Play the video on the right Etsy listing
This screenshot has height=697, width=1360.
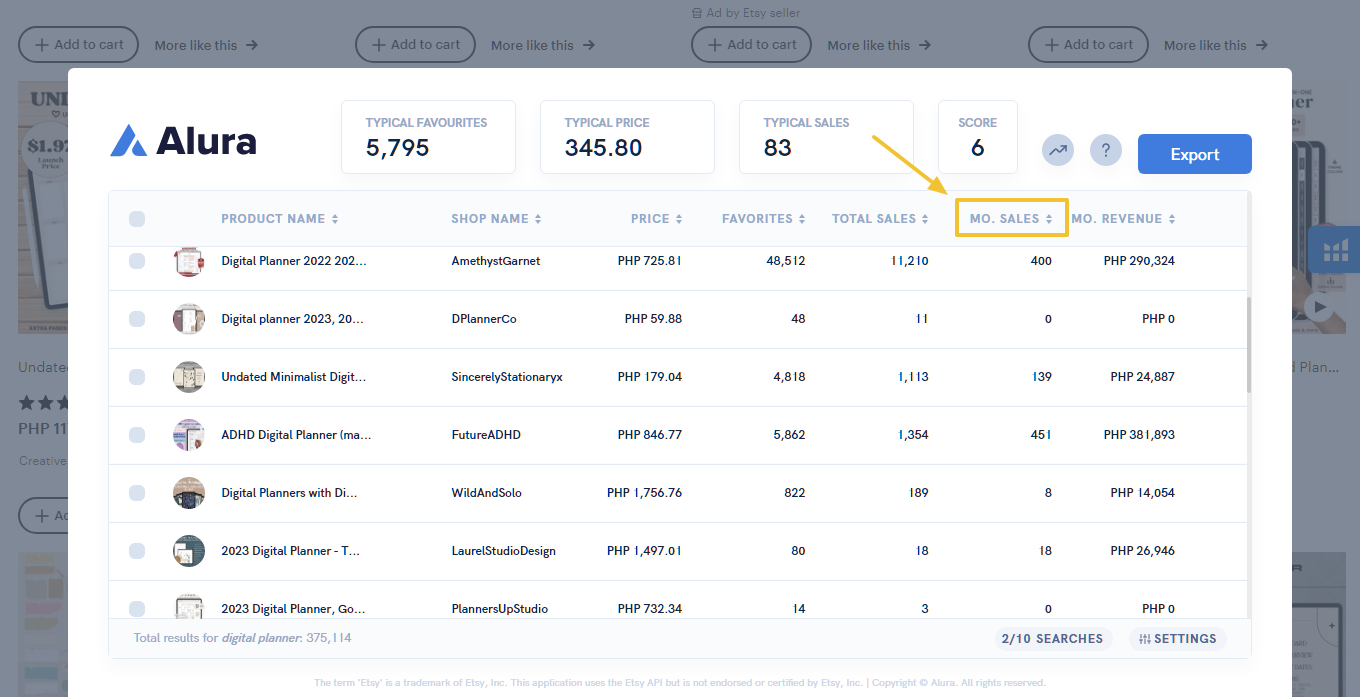[x=1321, y=307]
